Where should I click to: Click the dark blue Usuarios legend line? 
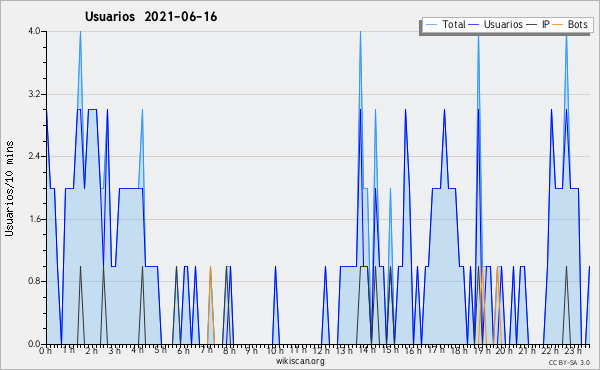(474, 25)
